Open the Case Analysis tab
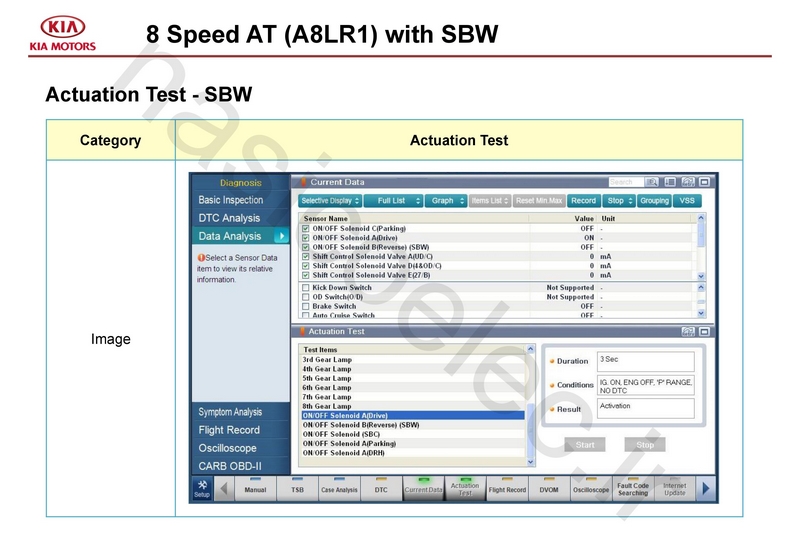The image size is (800, 554). (339, 489)
